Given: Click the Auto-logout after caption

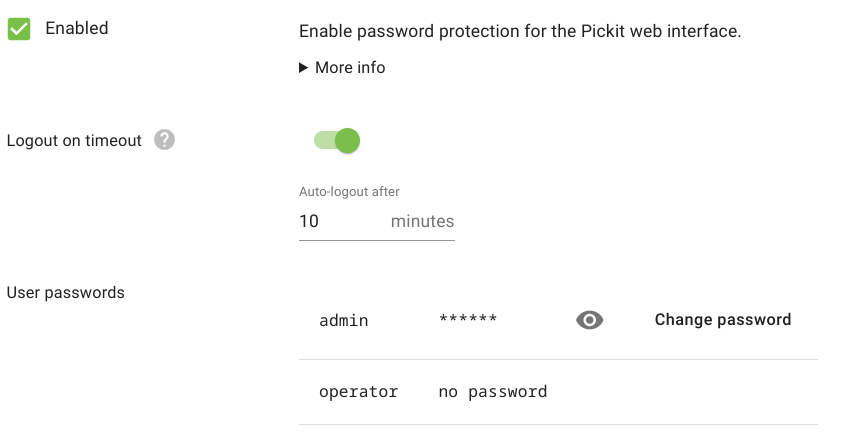Looking at the screenshot, I should click(349, 191).
